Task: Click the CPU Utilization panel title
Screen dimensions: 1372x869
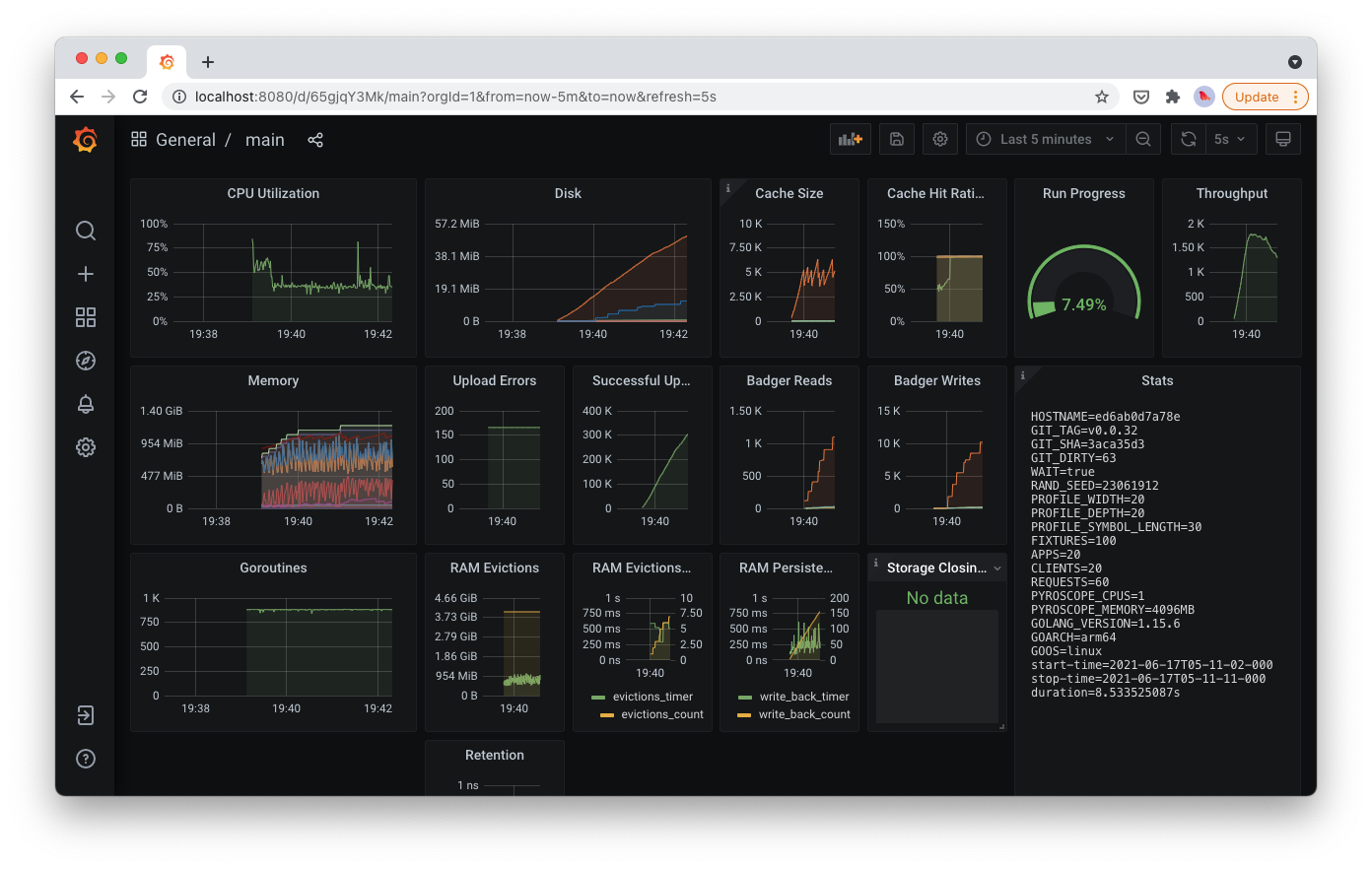Action: [273, 193]
